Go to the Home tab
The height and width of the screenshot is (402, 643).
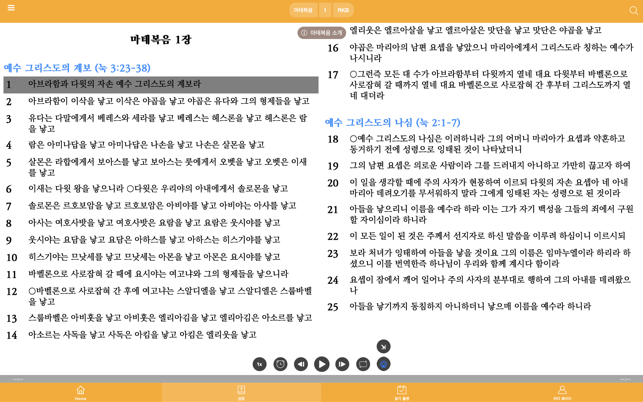[x=80, y=392]
